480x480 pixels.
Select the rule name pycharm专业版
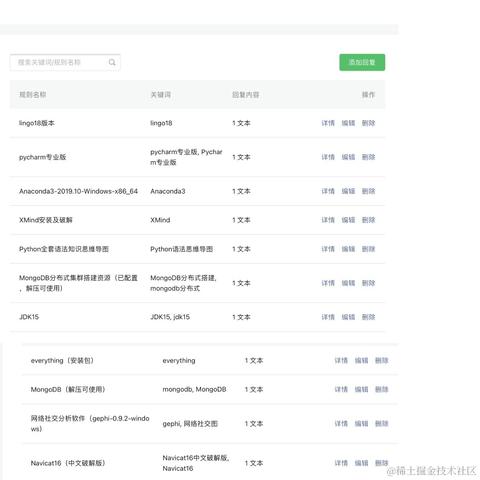43,157
